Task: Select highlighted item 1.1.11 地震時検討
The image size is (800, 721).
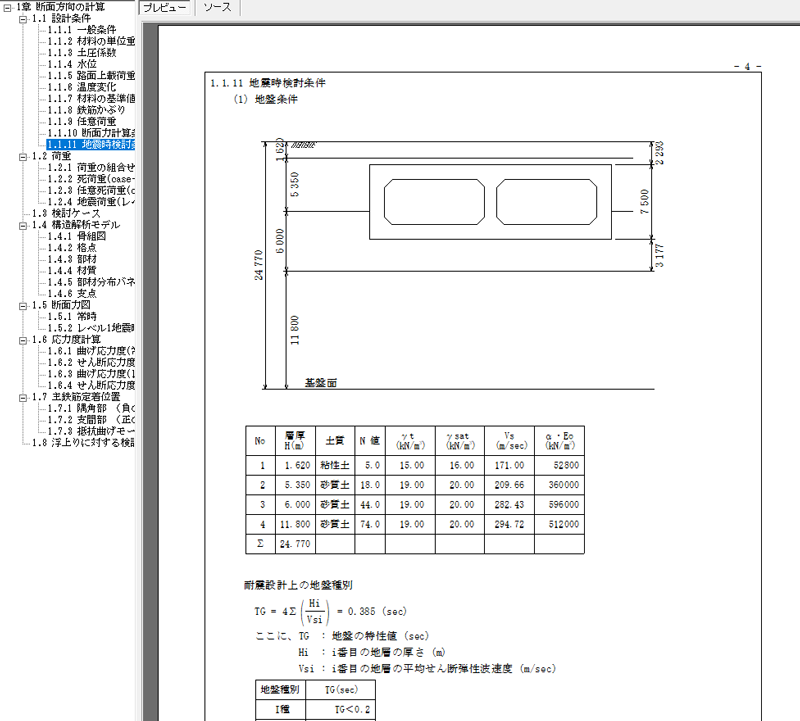Action: pyautogui.click(x=91, y=144)
